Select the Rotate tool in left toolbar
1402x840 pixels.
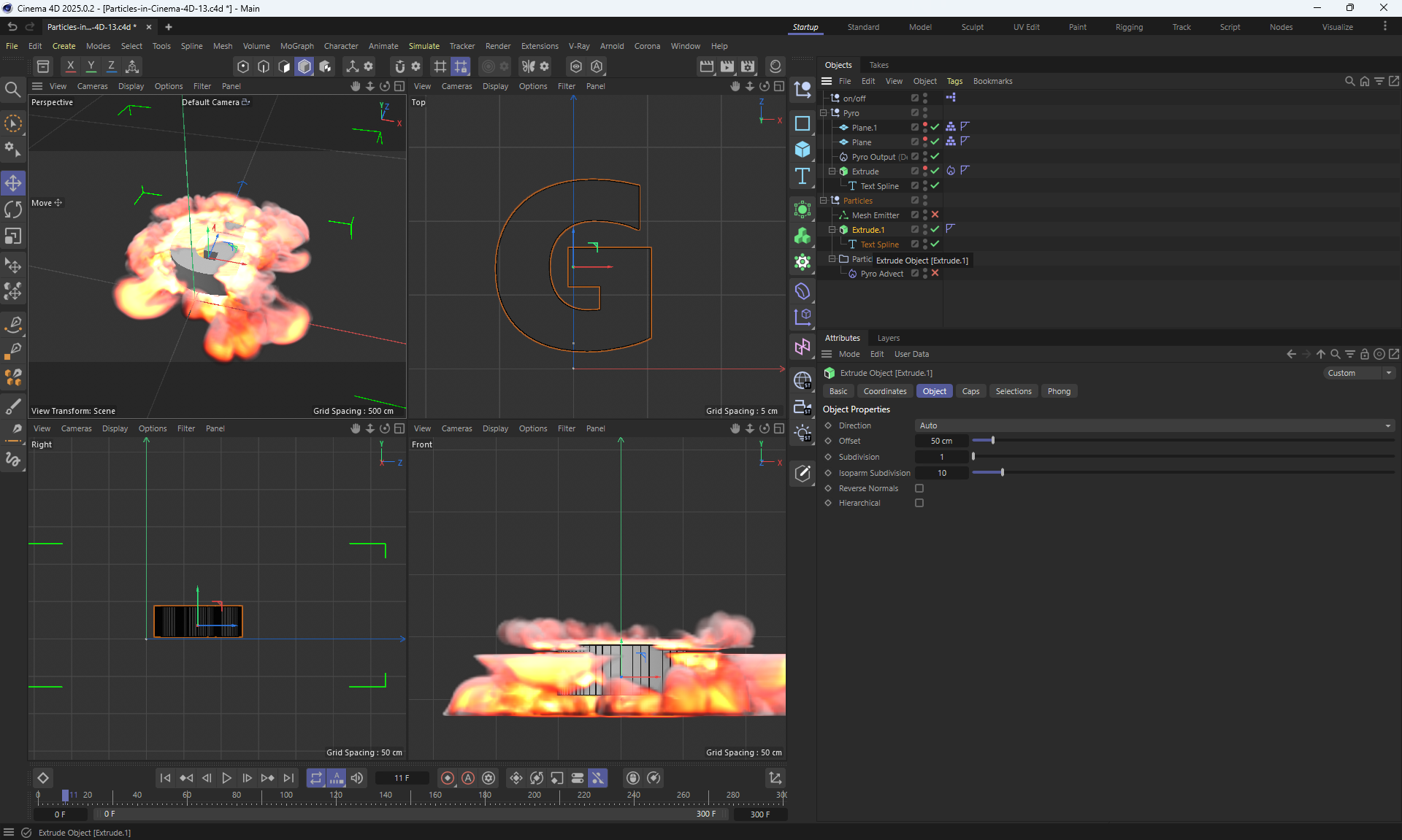[13, 209]
